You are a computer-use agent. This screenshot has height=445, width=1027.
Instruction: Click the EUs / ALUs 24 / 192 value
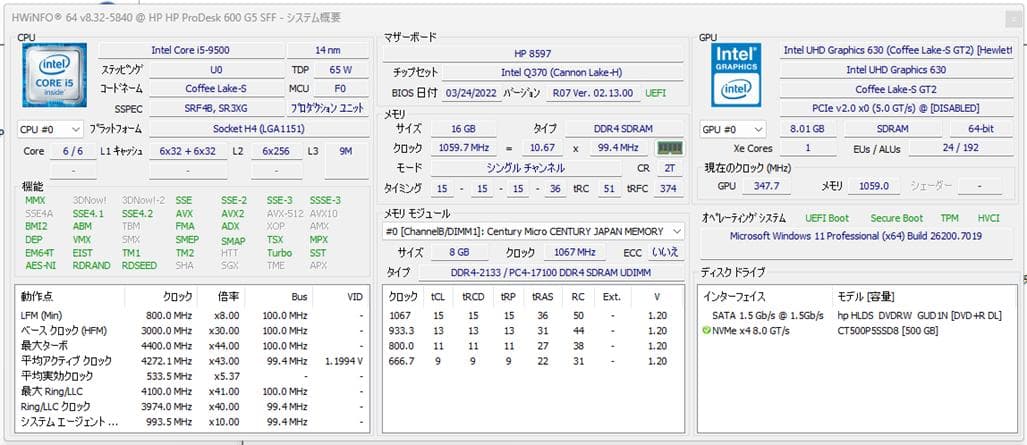(x=962, y=148)
